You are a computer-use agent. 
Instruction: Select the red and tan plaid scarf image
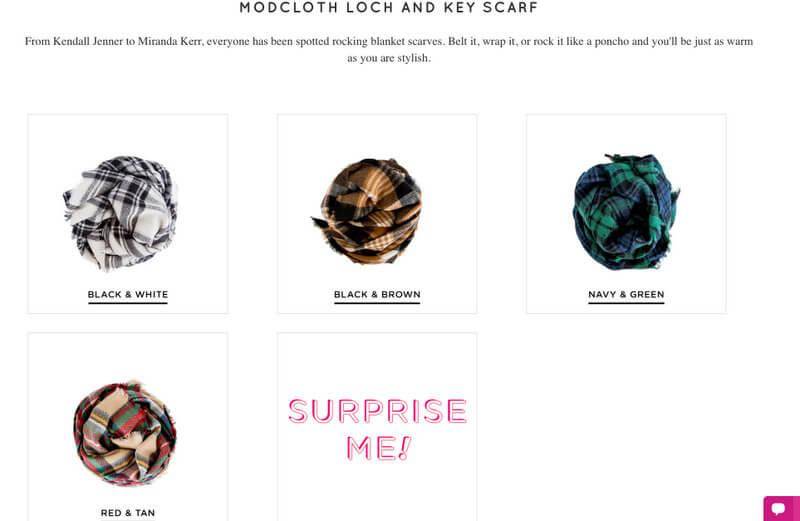click(x=125, y=434)
